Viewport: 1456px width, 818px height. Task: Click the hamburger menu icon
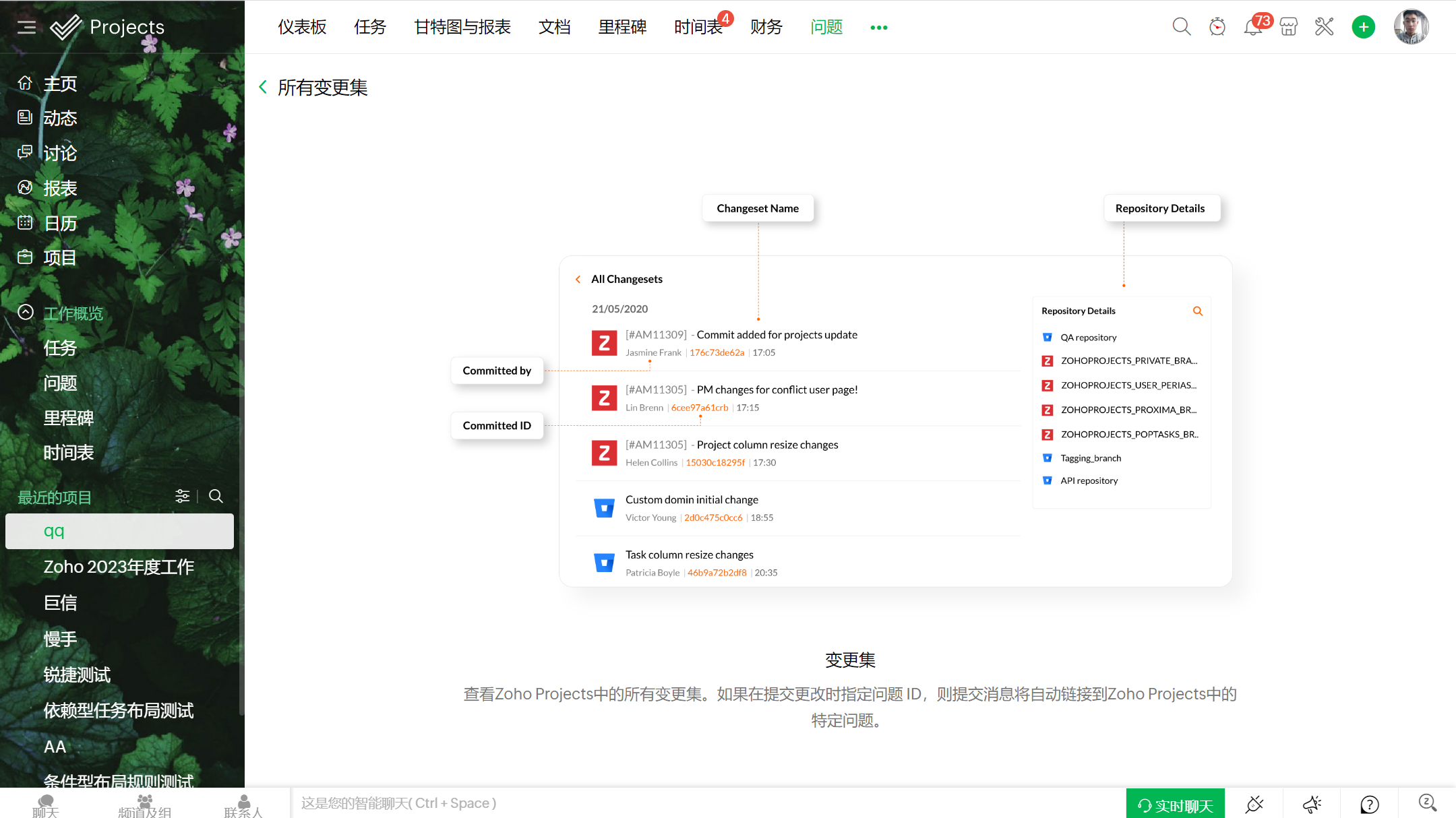tap(26, 27)
